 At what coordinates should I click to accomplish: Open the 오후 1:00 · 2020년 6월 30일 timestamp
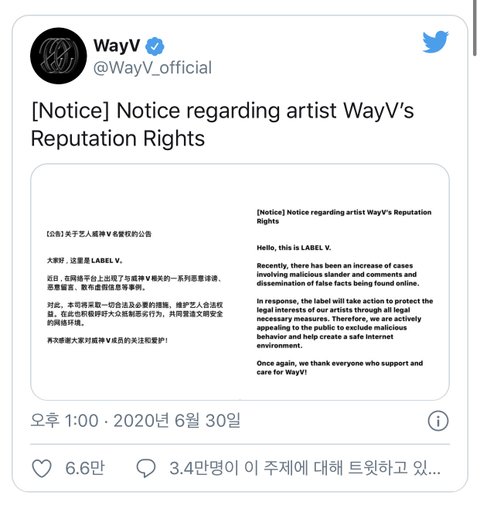click(135, 420)
